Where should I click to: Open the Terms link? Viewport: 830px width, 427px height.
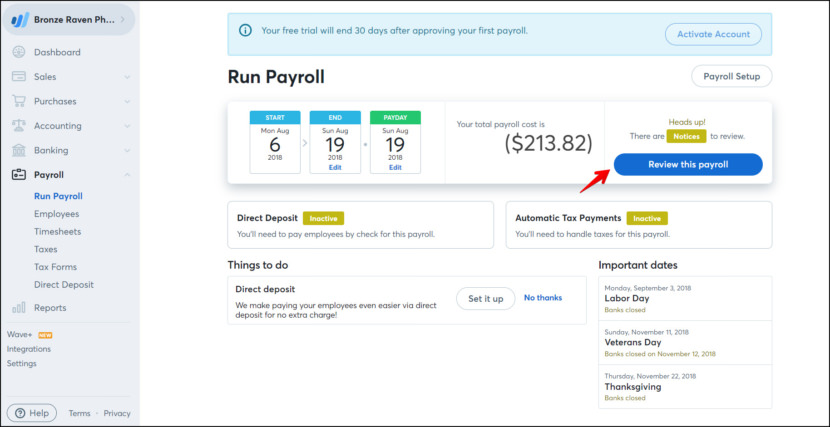79,413
